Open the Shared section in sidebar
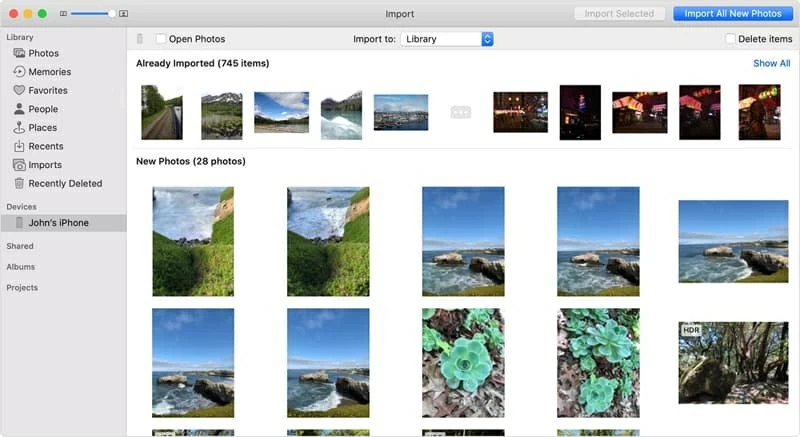800x437 pixels. pyautogui.click(x=20, y=246)
